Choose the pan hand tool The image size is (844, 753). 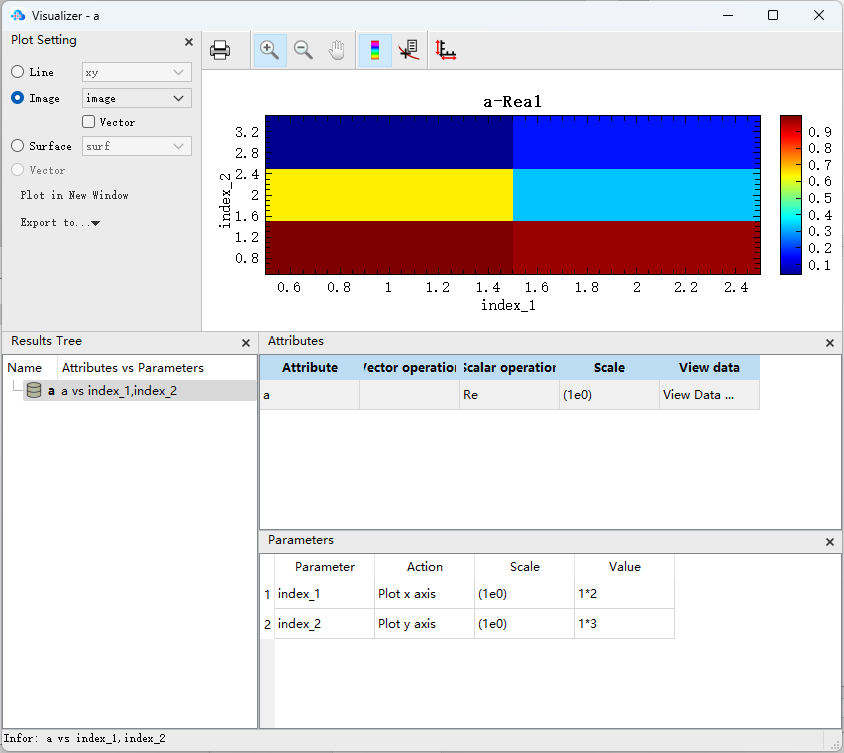[337, 50]
